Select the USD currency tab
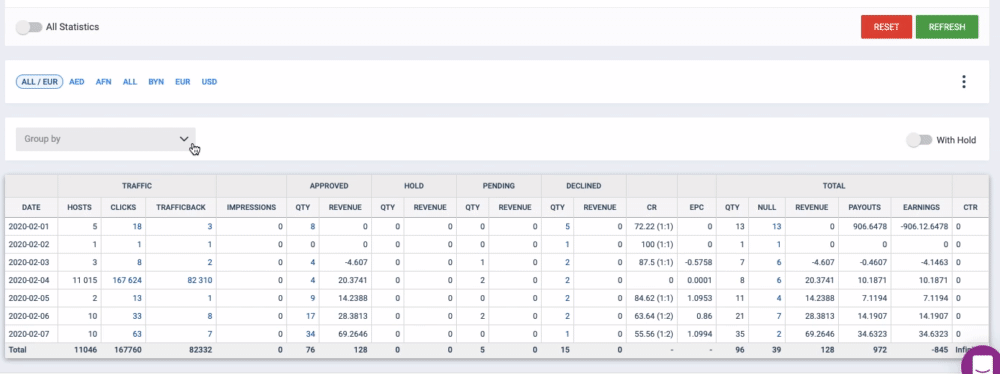The width and height of the screenshot is (1000, 374). coord(209,82)
